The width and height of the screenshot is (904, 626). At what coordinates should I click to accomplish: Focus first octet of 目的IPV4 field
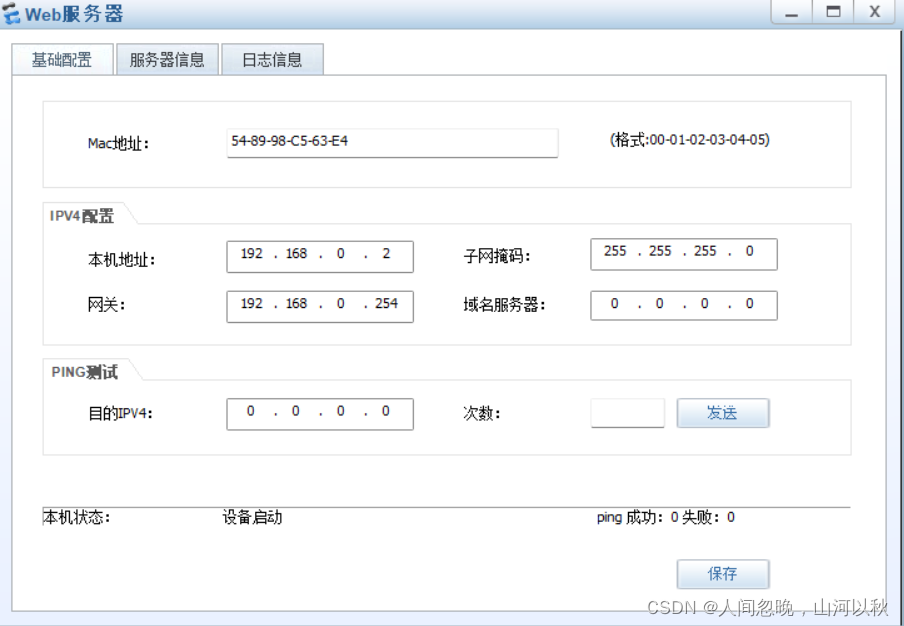pyautogui.click(x=251, y=412)
